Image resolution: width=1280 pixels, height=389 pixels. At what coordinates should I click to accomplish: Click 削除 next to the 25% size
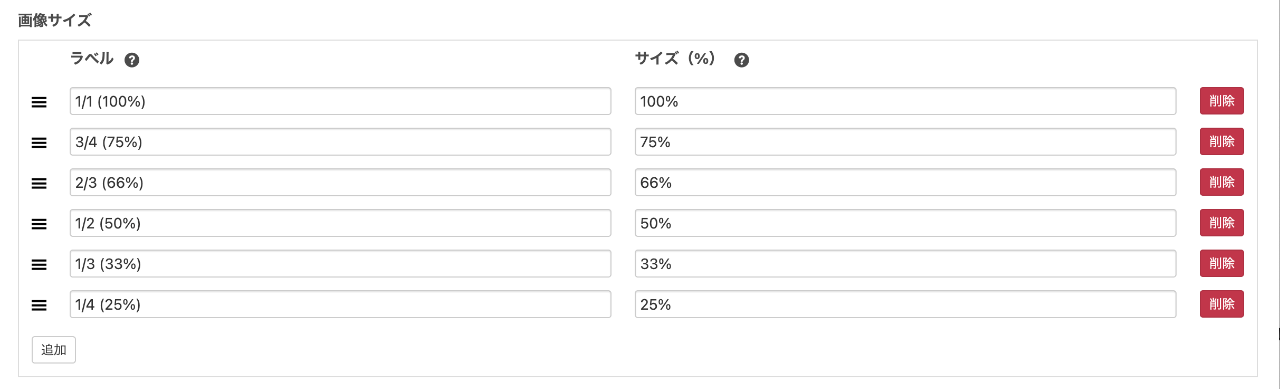[x=1222, y=304]
